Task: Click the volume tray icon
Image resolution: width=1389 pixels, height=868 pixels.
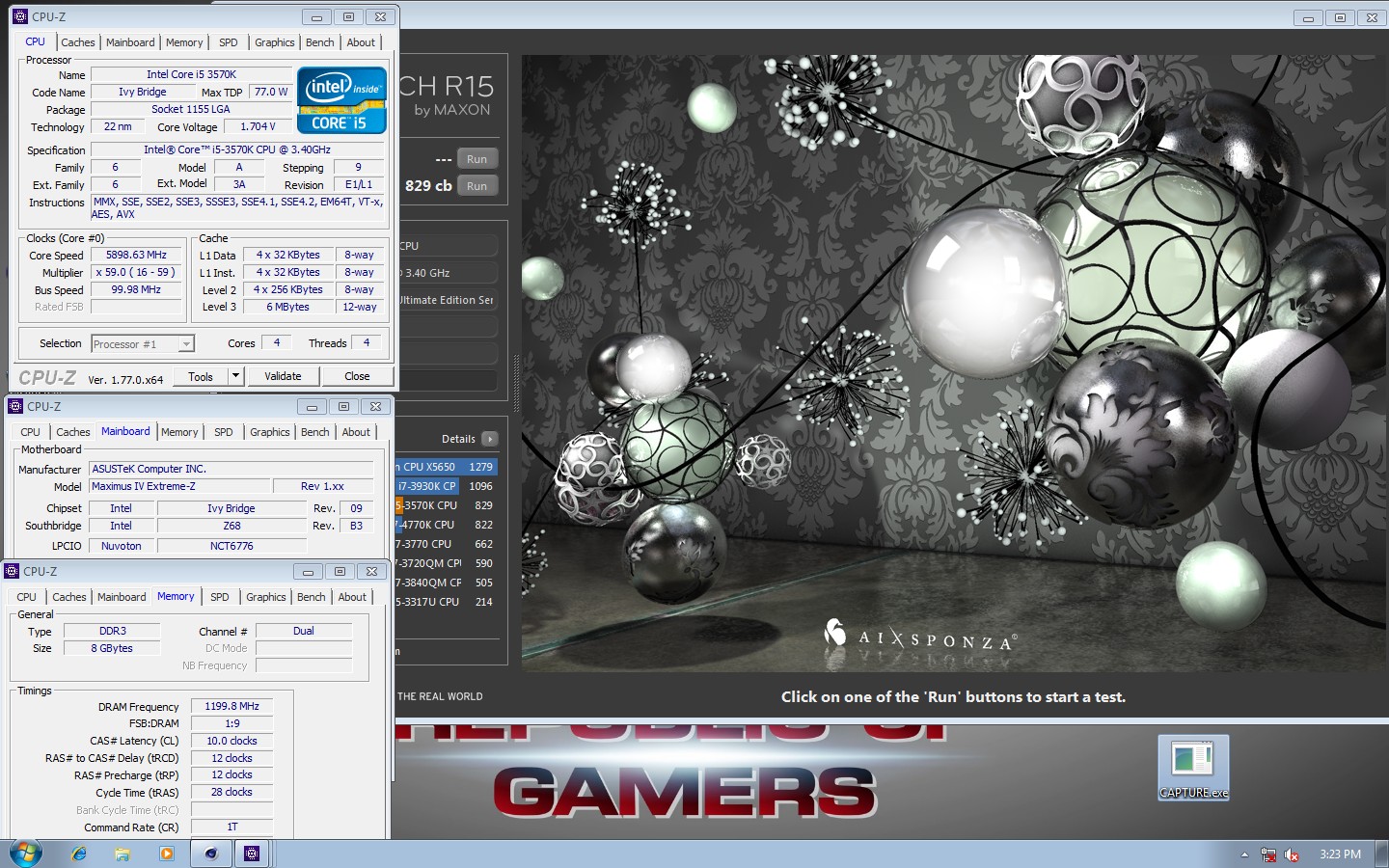Action: click(x=1292, y=854)
